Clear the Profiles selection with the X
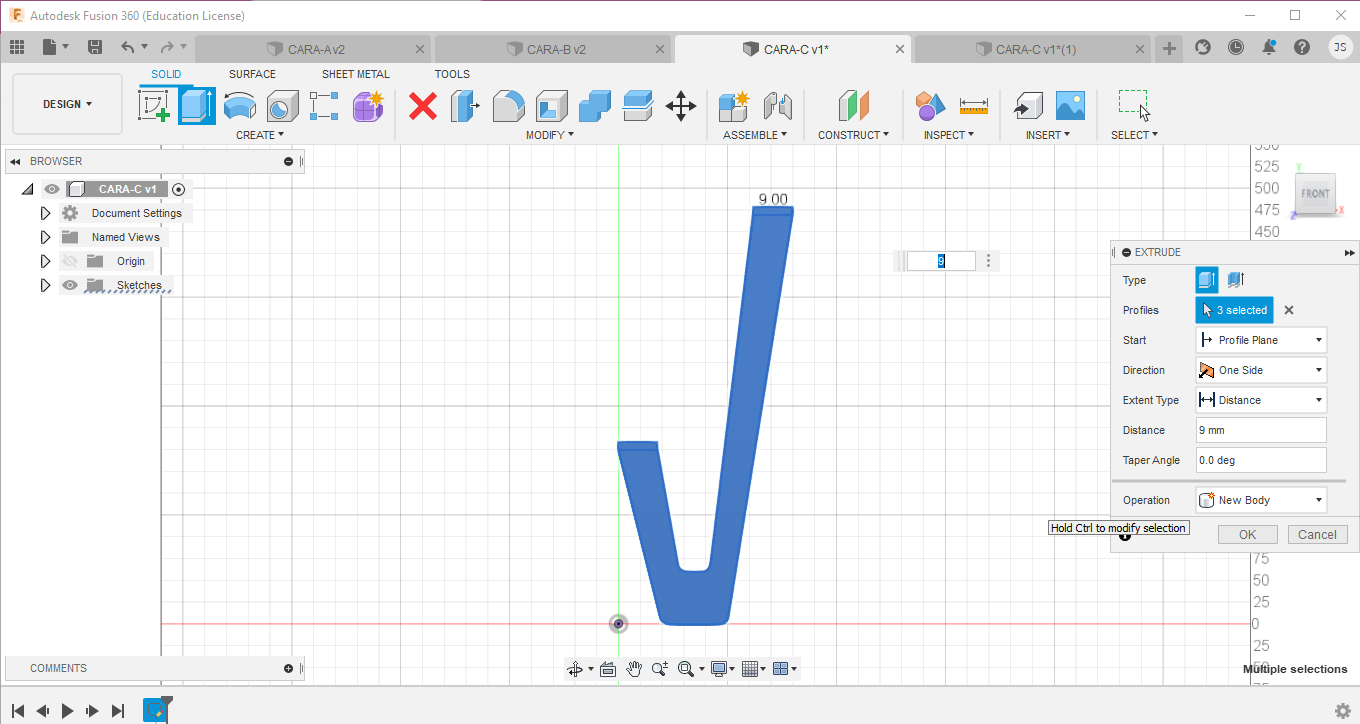 1289,310
